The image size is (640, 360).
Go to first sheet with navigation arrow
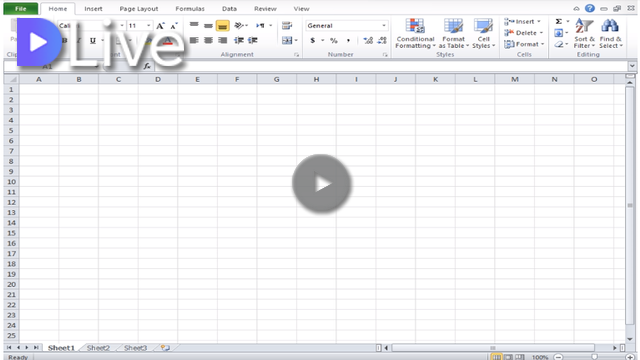9,347
